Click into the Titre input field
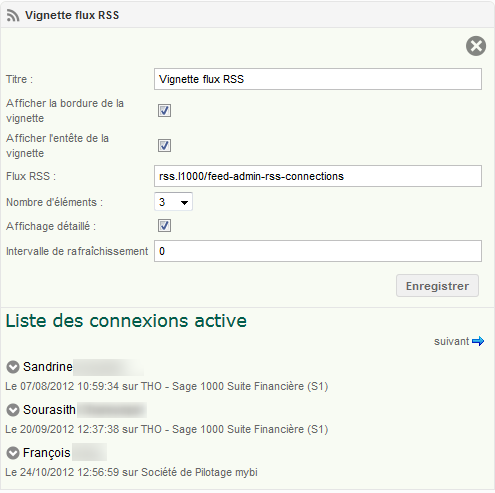Screen dimensions: 495x493 point(318,79)
